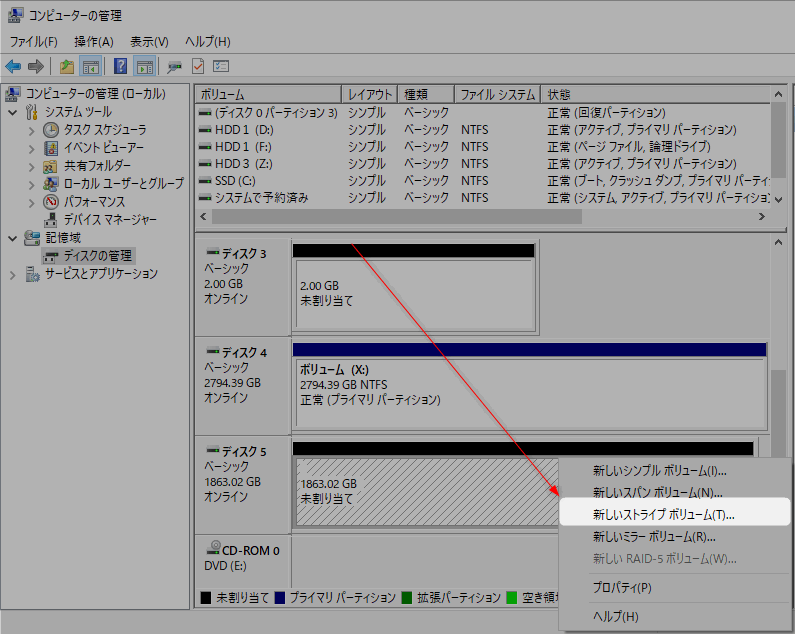Expand the Event Viewer node
This screenshot has height=634, width=795.
(x=31, y=149)
